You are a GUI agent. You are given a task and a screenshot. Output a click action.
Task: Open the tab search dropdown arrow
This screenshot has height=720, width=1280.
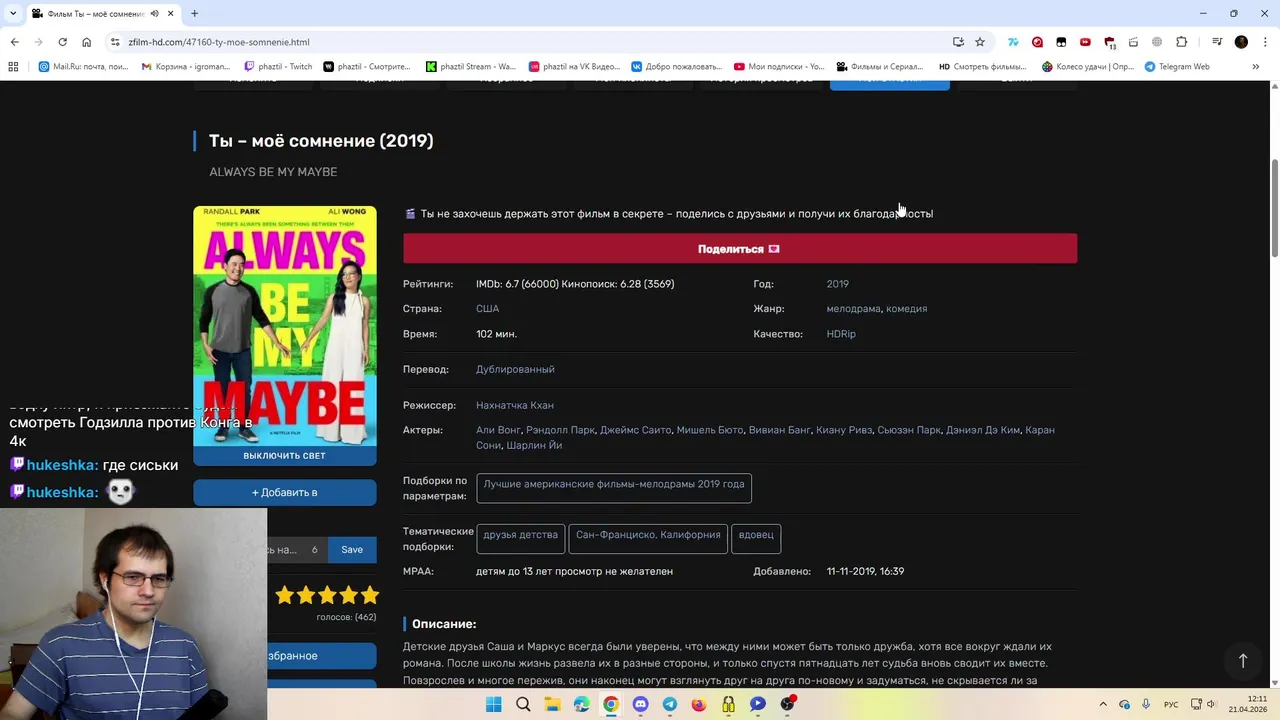13,14
